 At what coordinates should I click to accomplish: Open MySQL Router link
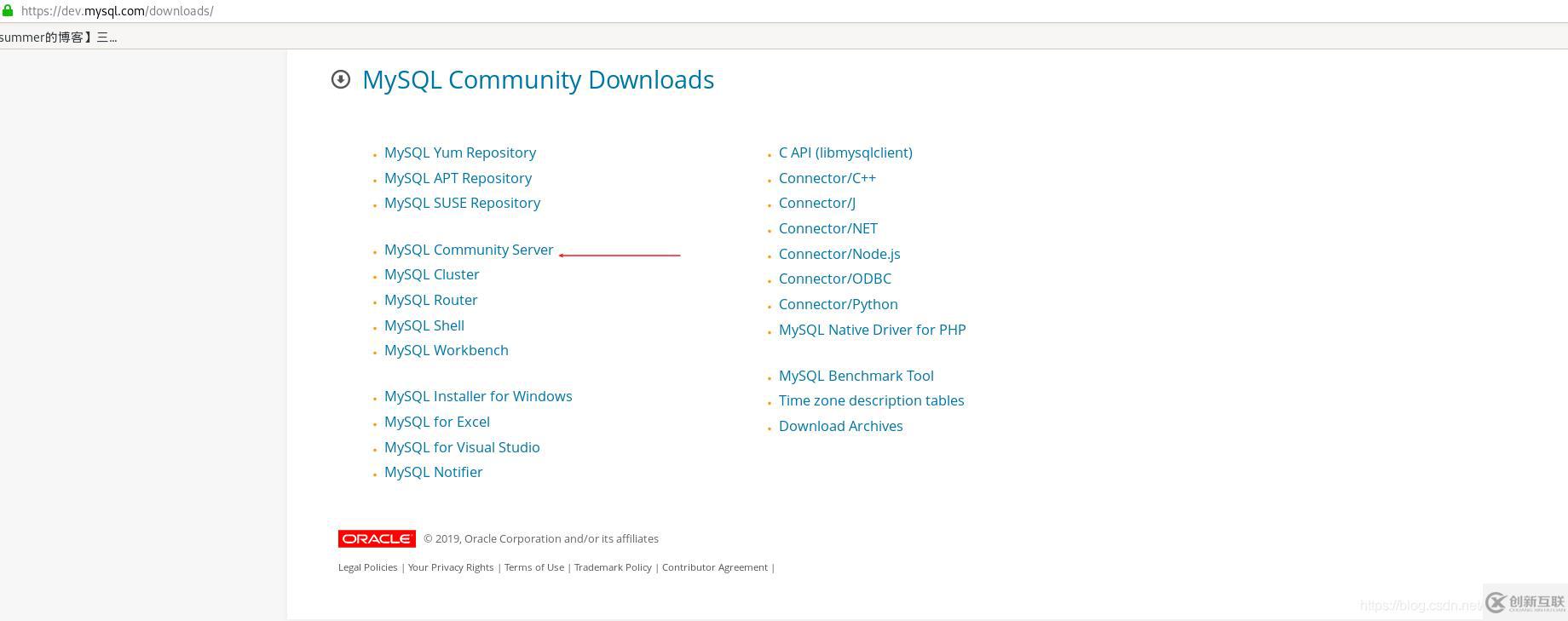click(430, 300)
